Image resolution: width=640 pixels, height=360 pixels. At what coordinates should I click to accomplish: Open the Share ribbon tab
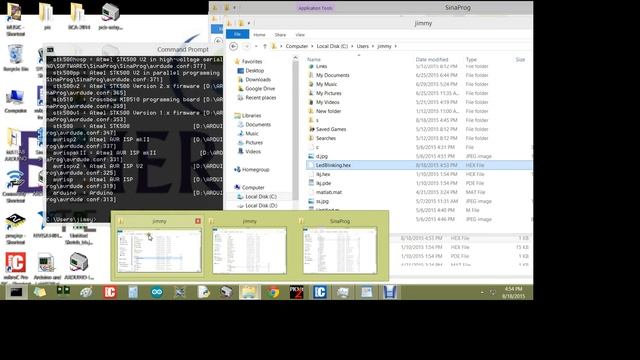[x=280, y=35]
